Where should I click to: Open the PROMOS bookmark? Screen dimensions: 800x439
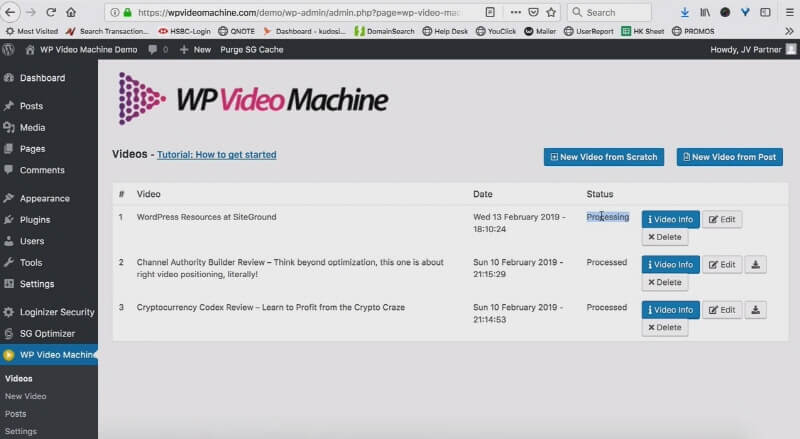click(693, 31)
